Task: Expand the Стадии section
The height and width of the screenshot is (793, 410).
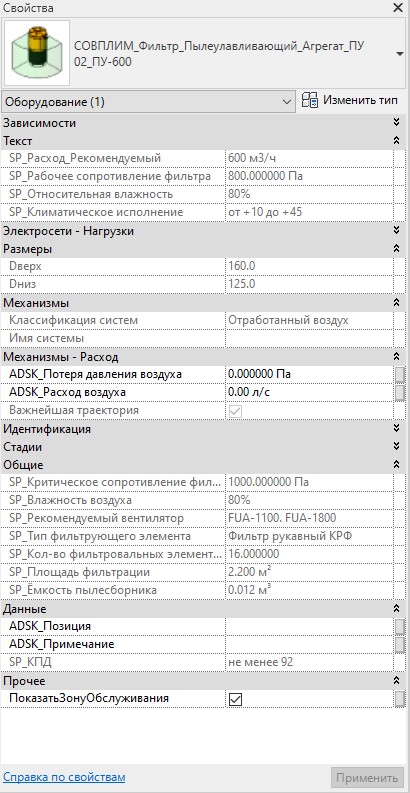Action: [x=397, y=447]
